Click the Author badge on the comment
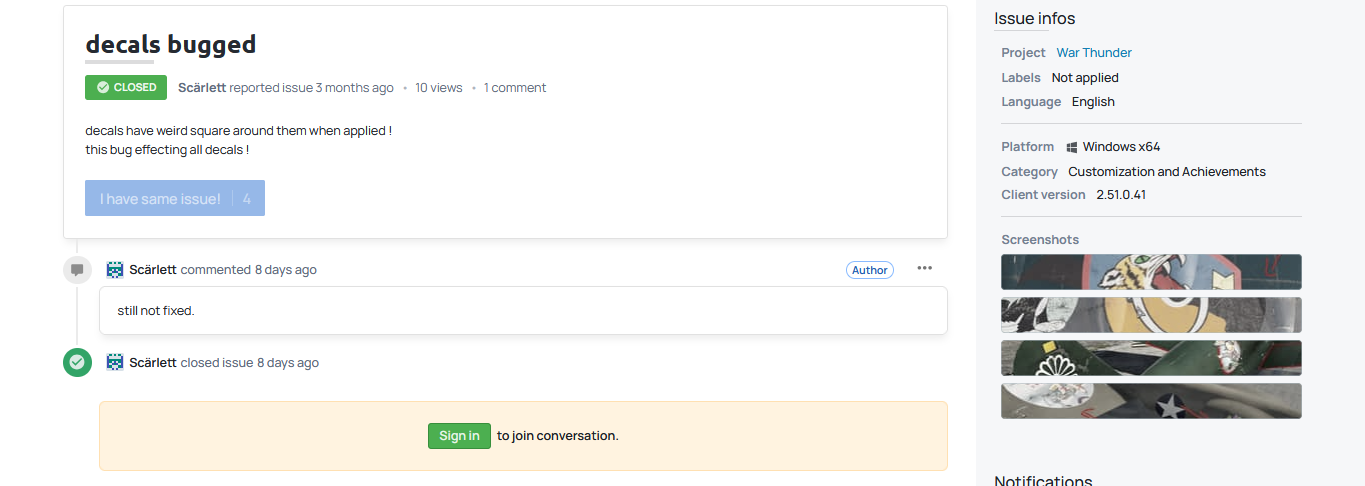1365x486 pixels. (870, 270)
